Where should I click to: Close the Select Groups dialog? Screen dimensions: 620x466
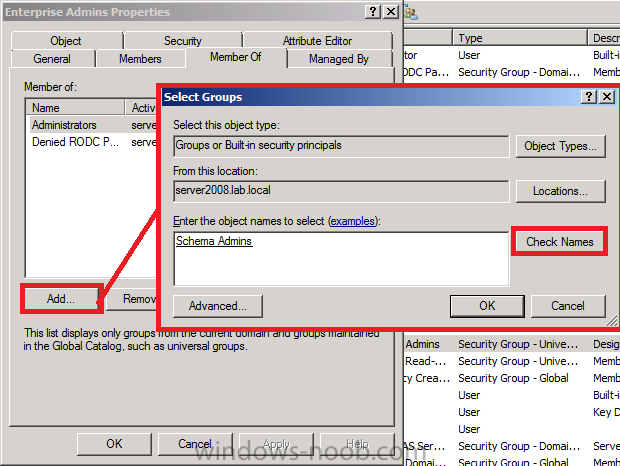pos(607,96)
